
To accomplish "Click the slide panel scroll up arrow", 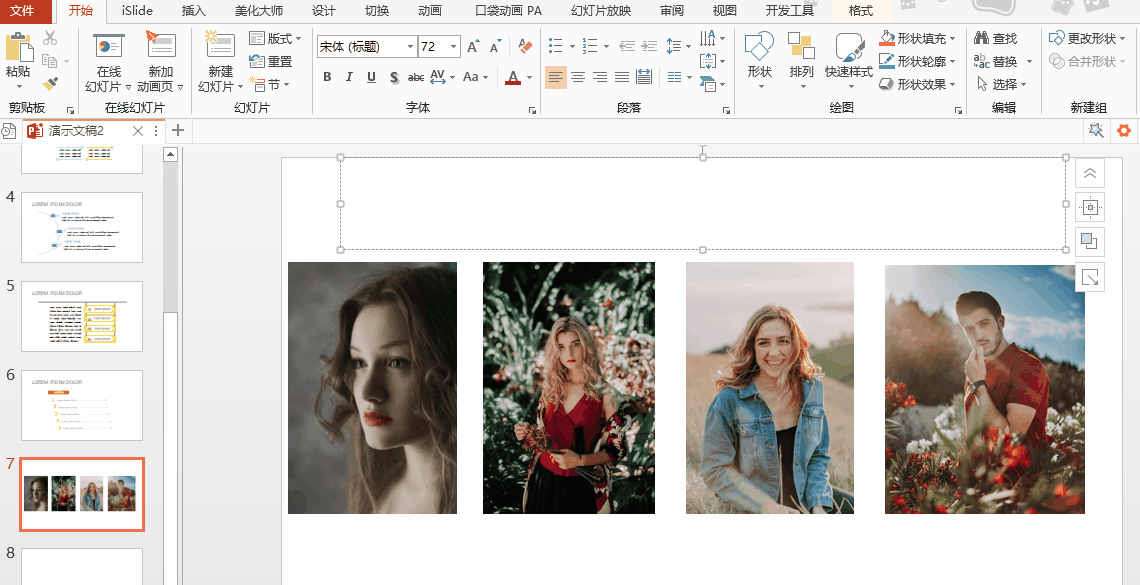I will pos(171,154).
